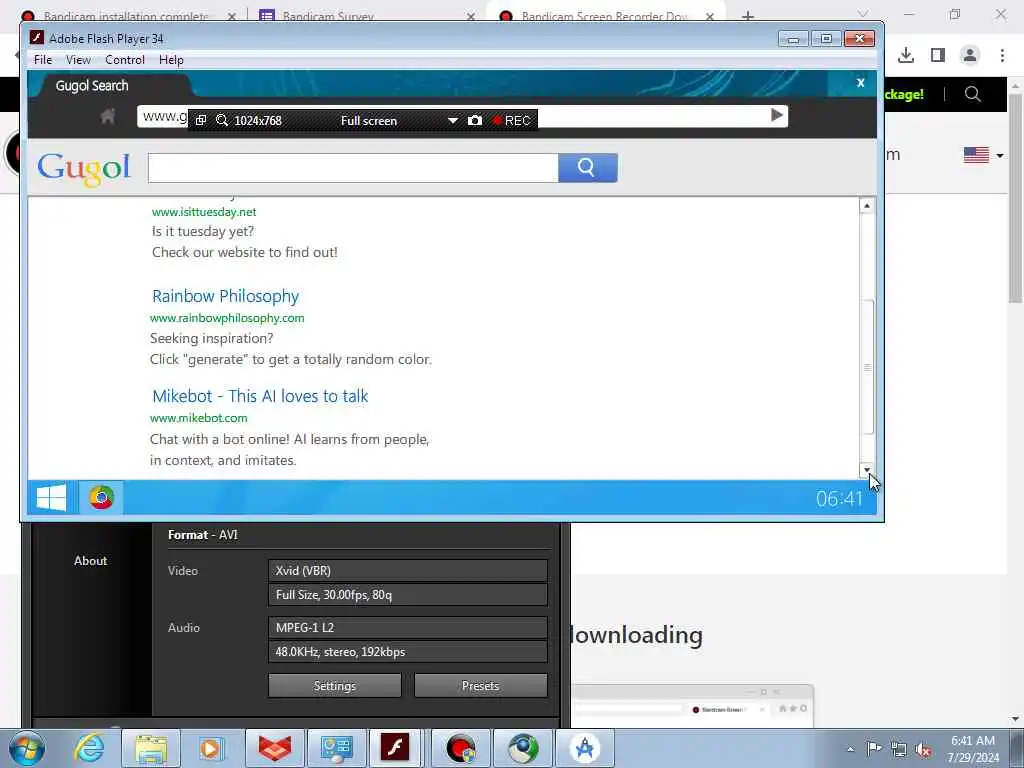Open the Chromium-style browser icon on the taskbar
1024x768 pixels.
coord(523,748)
